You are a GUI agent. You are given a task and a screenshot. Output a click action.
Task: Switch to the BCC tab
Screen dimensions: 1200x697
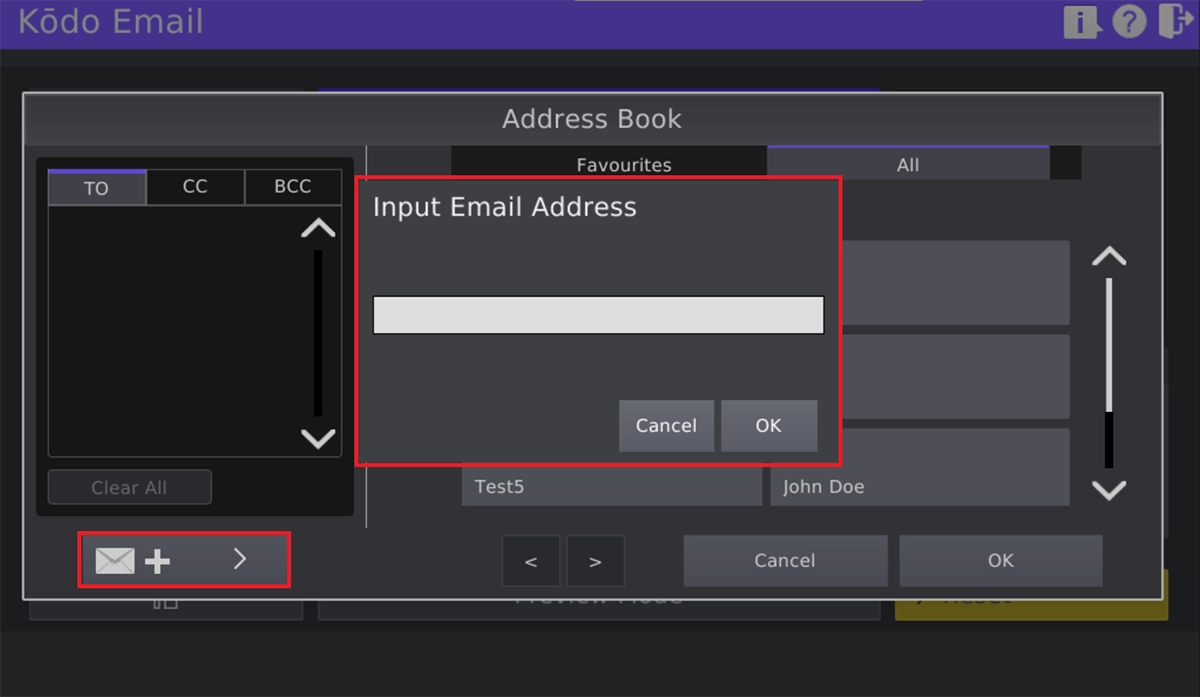293,187
